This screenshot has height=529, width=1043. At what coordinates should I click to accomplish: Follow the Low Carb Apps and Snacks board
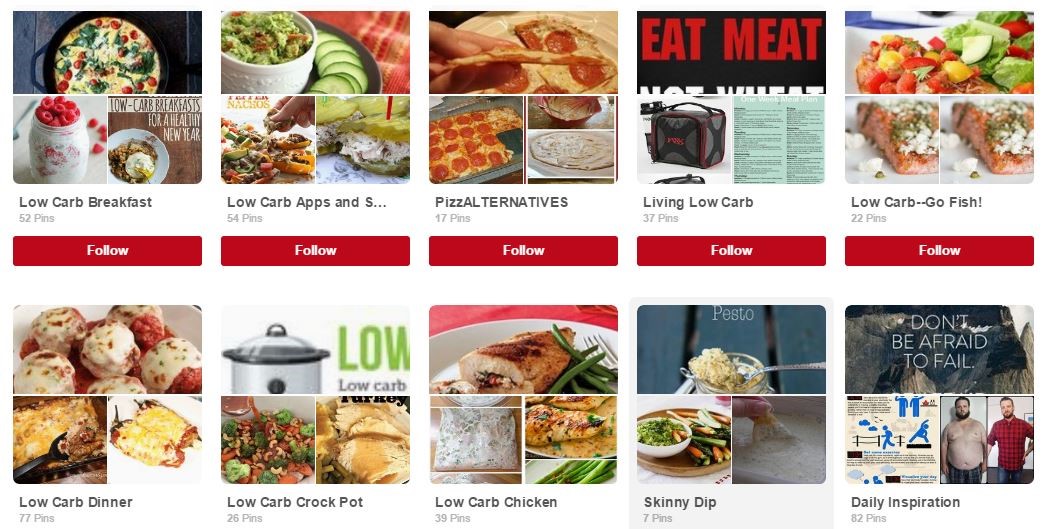(x=315, y=251)
